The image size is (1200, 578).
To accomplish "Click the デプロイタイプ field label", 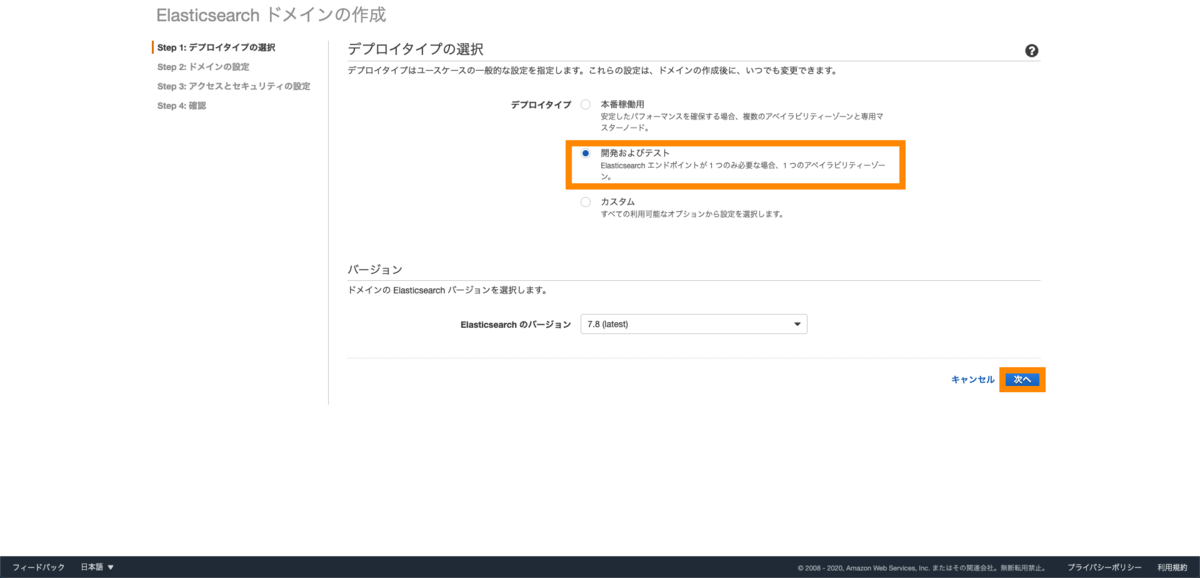I will 541,104.
